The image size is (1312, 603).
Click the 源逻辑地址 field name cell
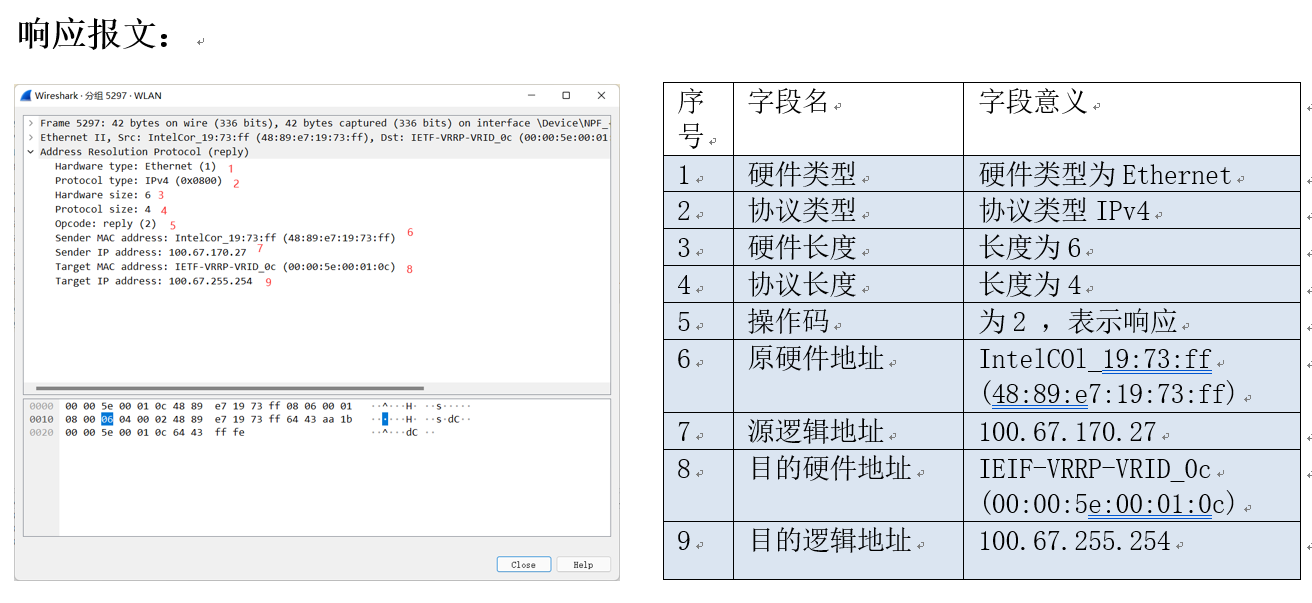pyautogui.click(x=848, y=431)
